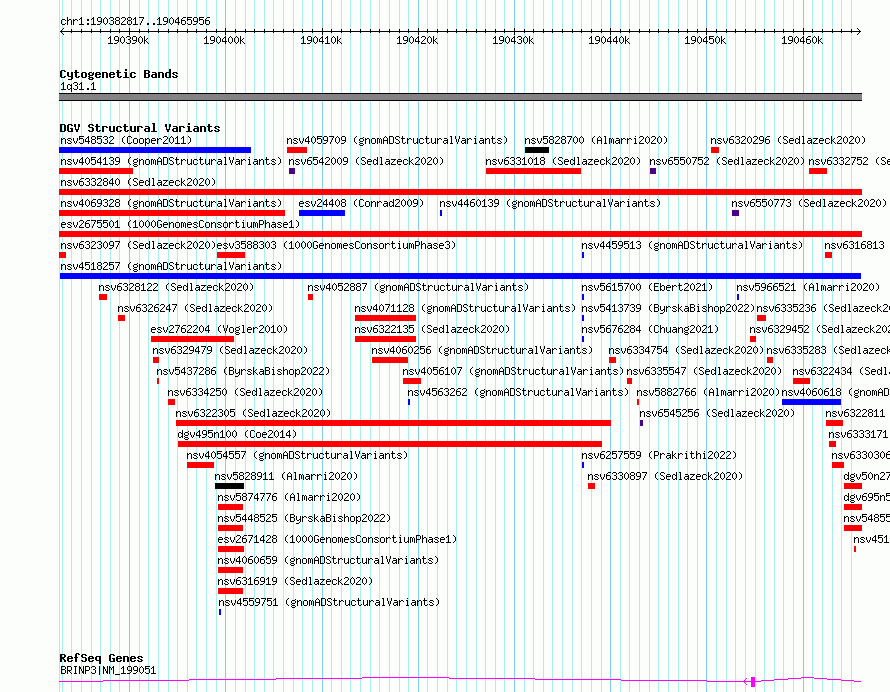Click nsv4069328 gnomAD variant label
Image resolution: width=890 pixels, height=692 pixels.
point(171,203)
